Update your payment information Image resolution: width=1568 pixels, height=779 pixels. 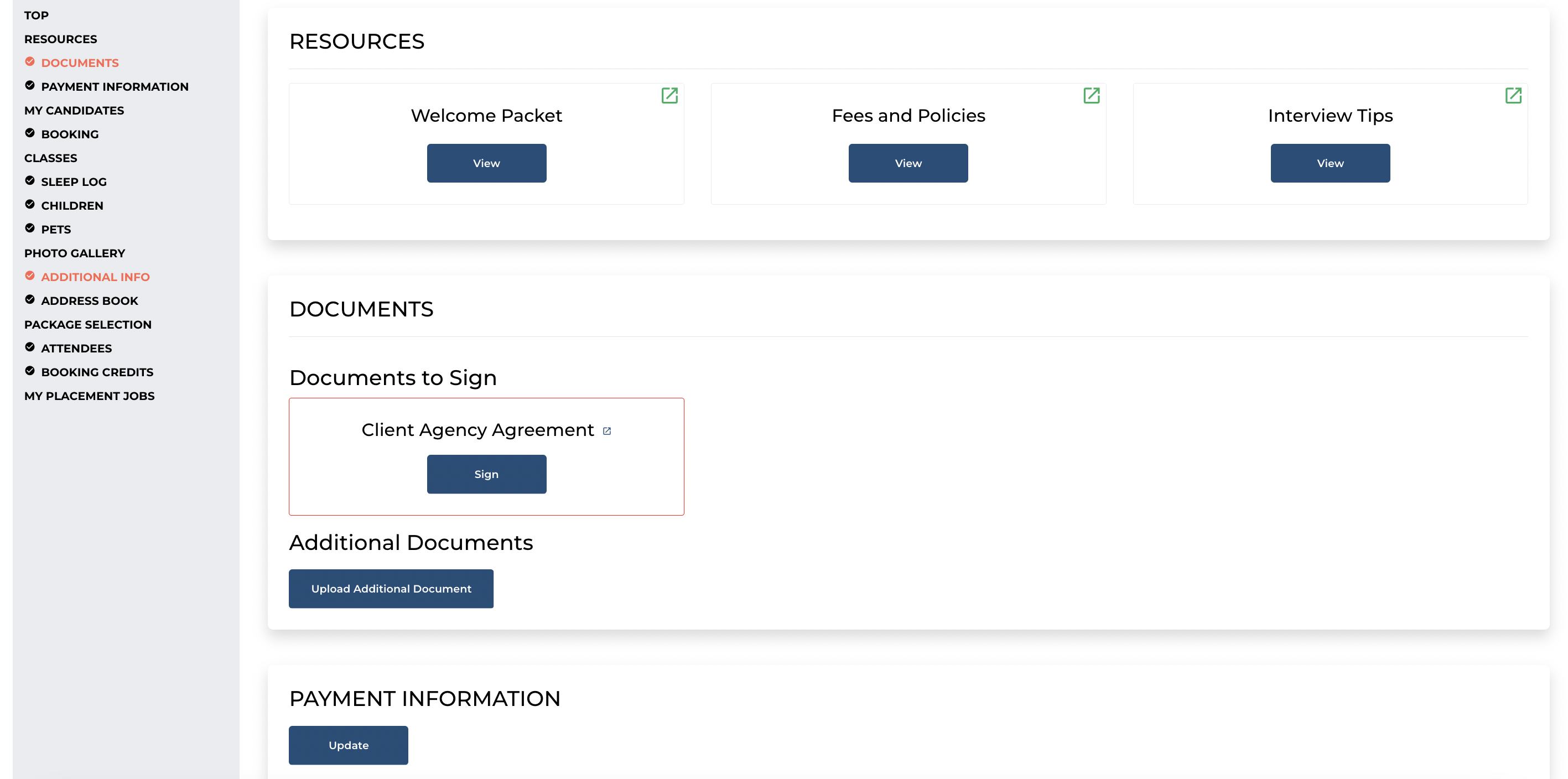pyautogui.click(x=347, y=744)
